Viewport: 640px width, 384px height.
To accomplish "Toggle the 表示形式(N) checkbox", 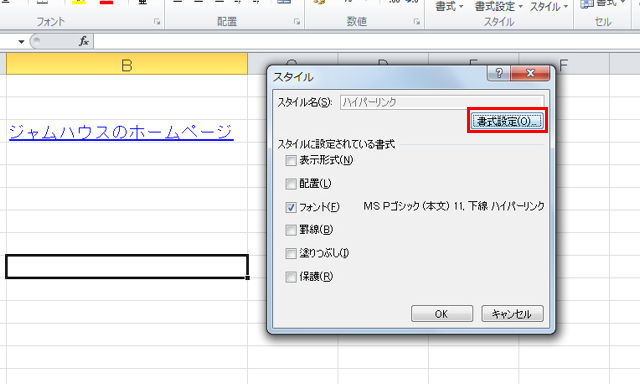I will click(291, 160).
